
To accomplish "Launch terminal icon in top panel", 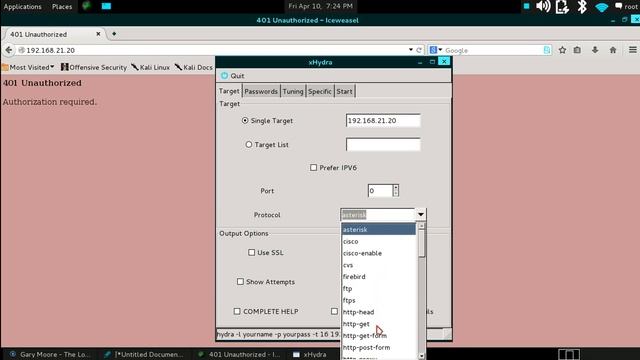I will (x=106, y=6).
